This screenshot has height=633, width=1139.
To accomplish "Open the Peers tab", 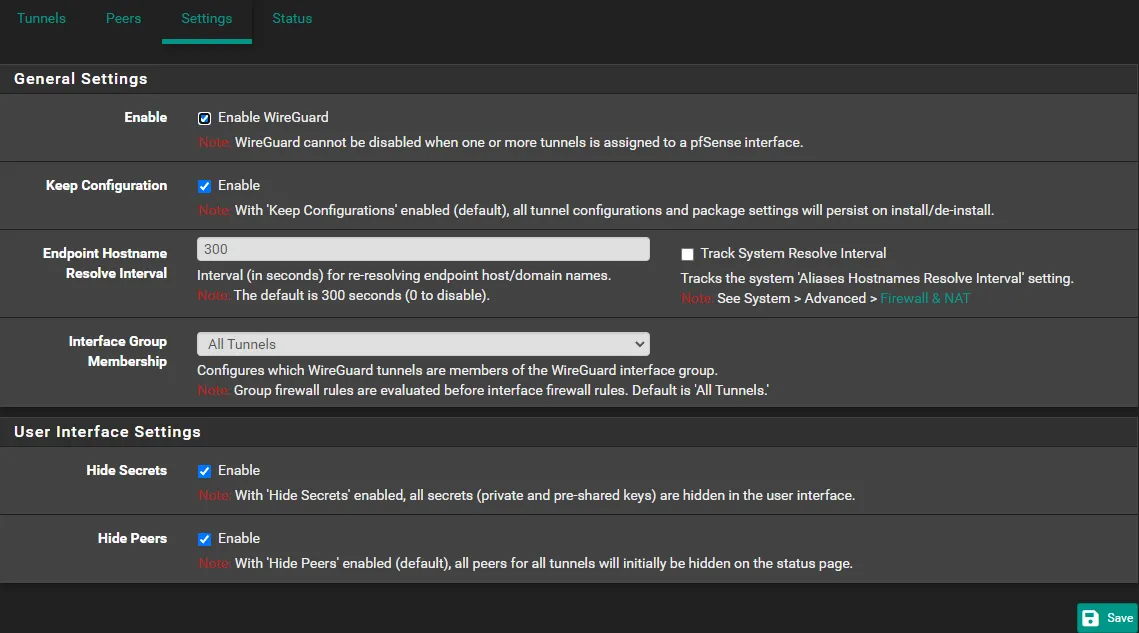I will pyautogui.click(x=123, y=17).
